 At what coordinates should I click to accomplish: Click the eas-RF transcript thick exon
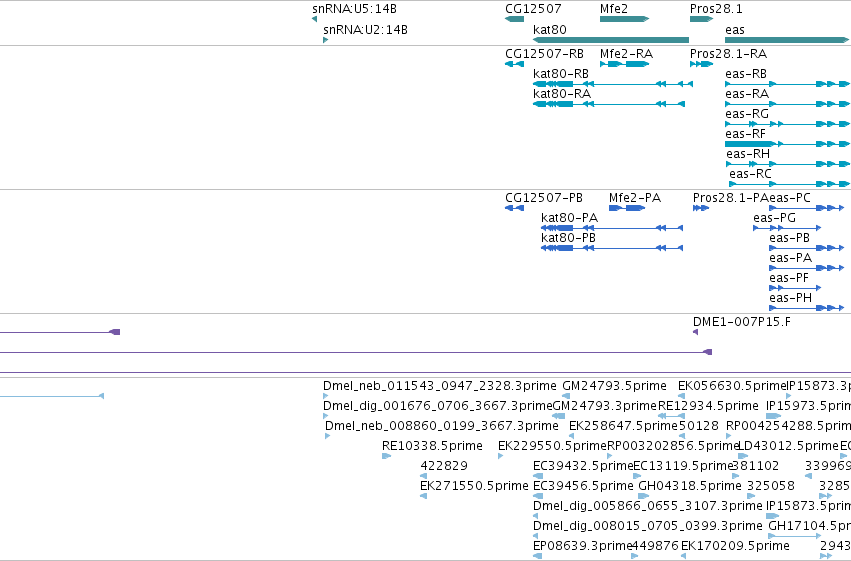pyautogui.click(x=749, y=144)
